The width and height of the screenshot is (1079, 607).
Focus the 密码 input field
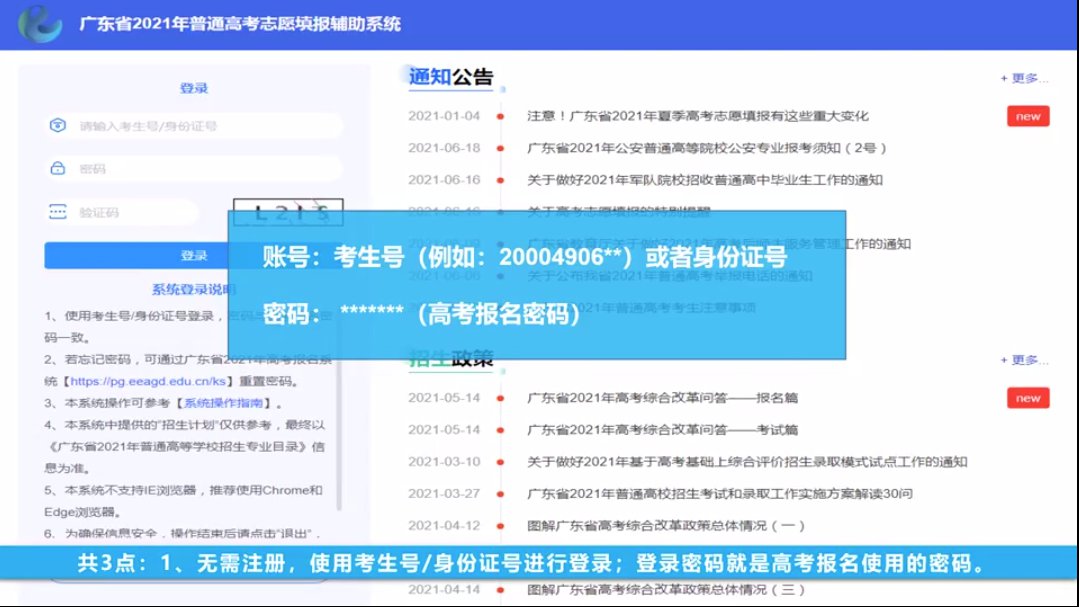coord(200,169)
